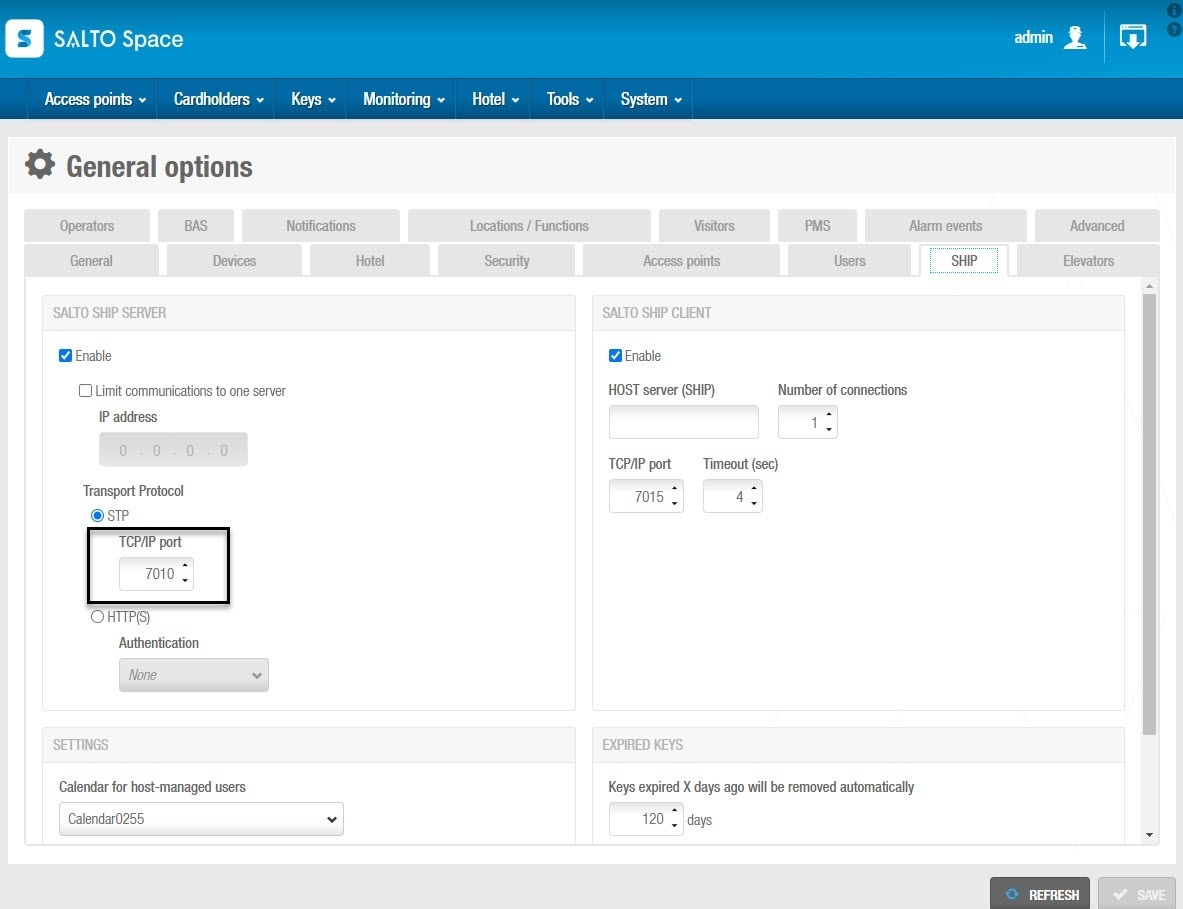
Task: Open the admin user profile icon
Action: point(1074,37)
